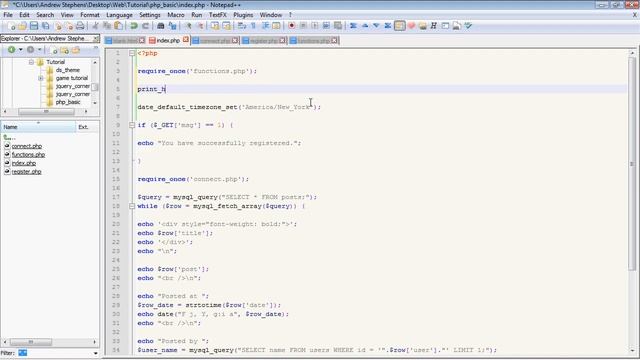Click the Explorer new file icon
This screenshot has height=360, width=640.
(53, 50)
